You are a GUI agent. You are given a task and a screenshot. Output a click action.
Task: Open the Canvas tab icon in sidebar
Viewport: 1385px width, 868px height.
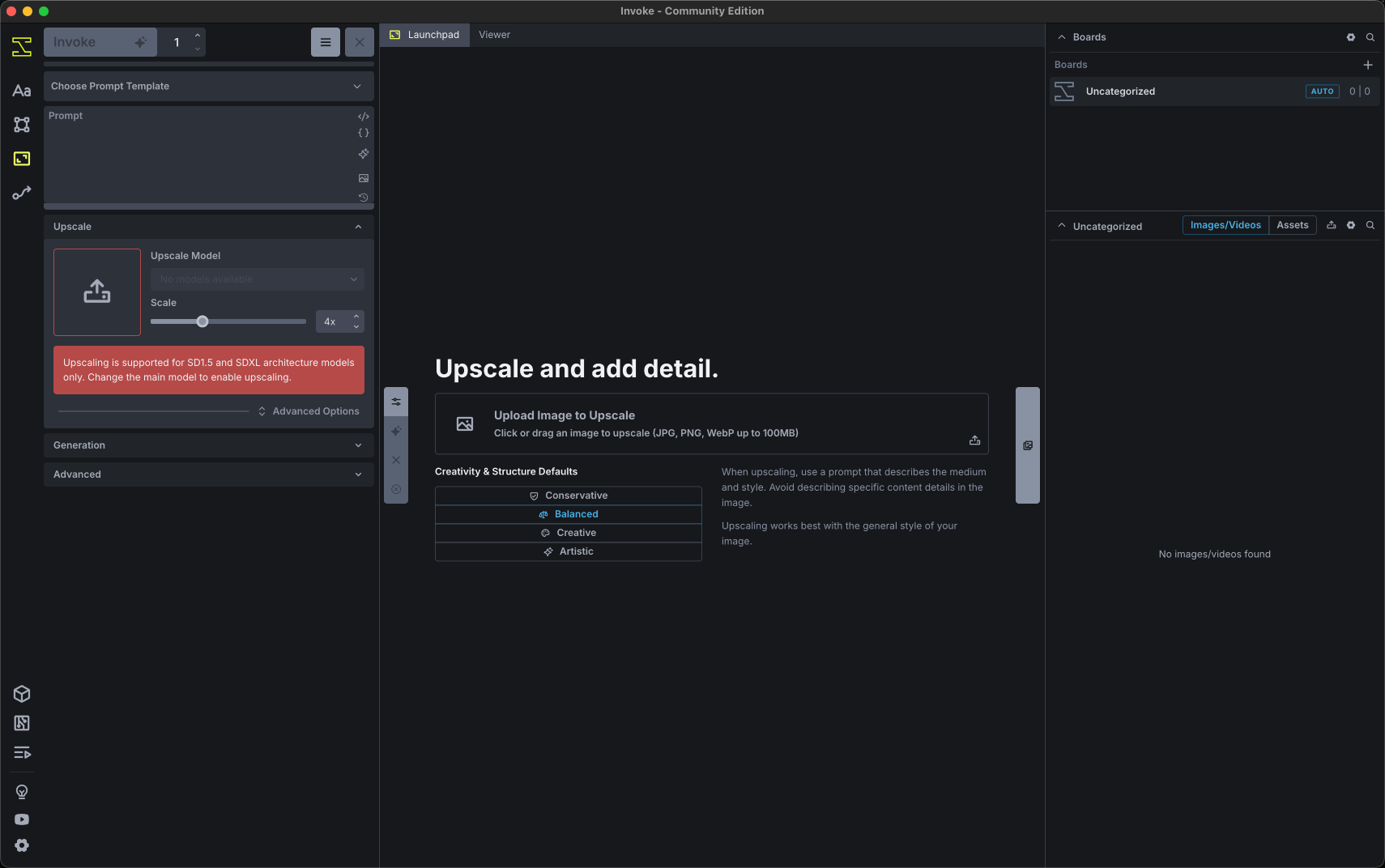pyautogui.click(x=22, y=125)
